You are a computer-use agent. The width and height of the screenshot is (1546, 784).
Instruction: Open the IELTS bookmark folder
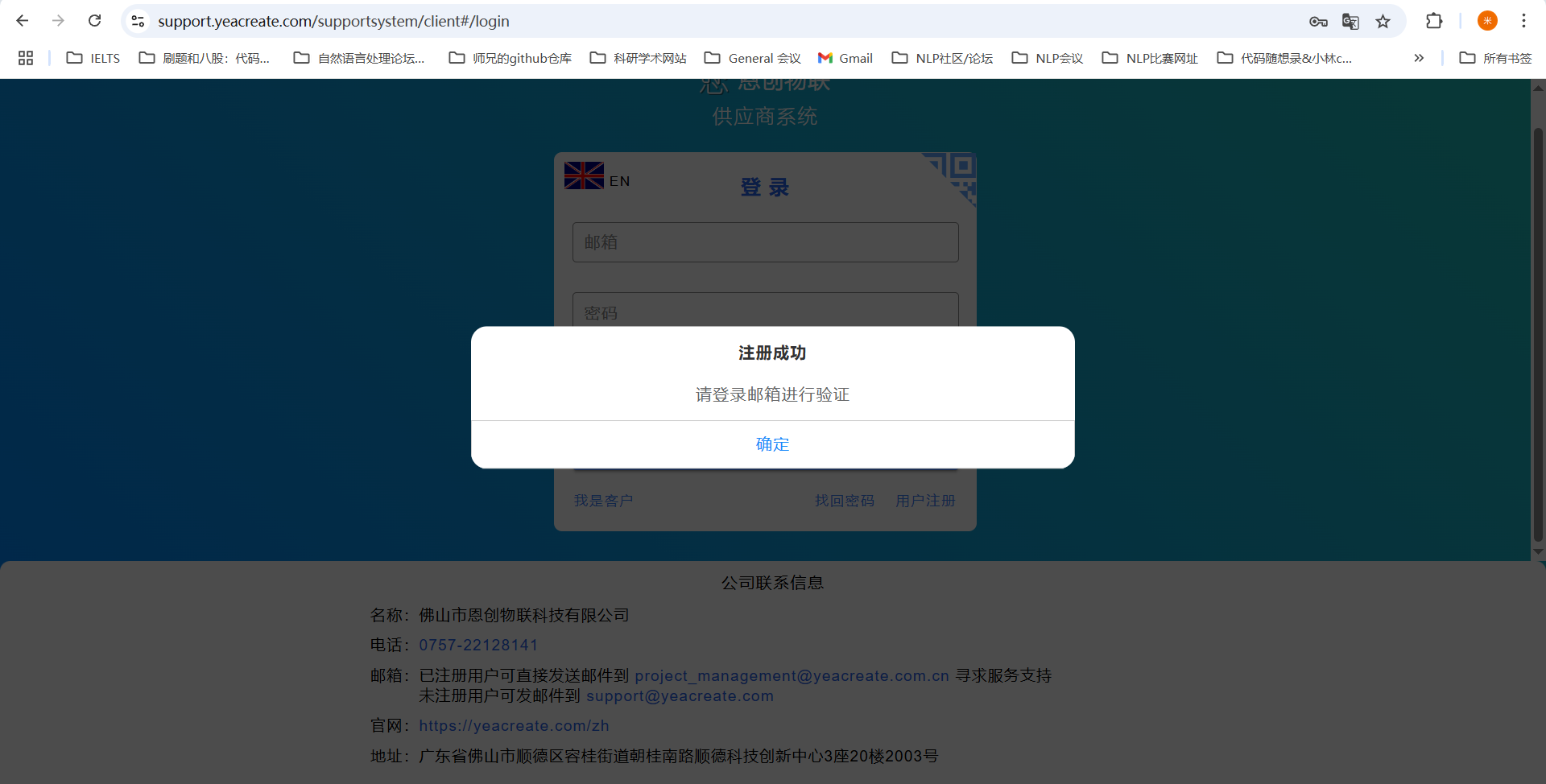click(x=93, y=58)
